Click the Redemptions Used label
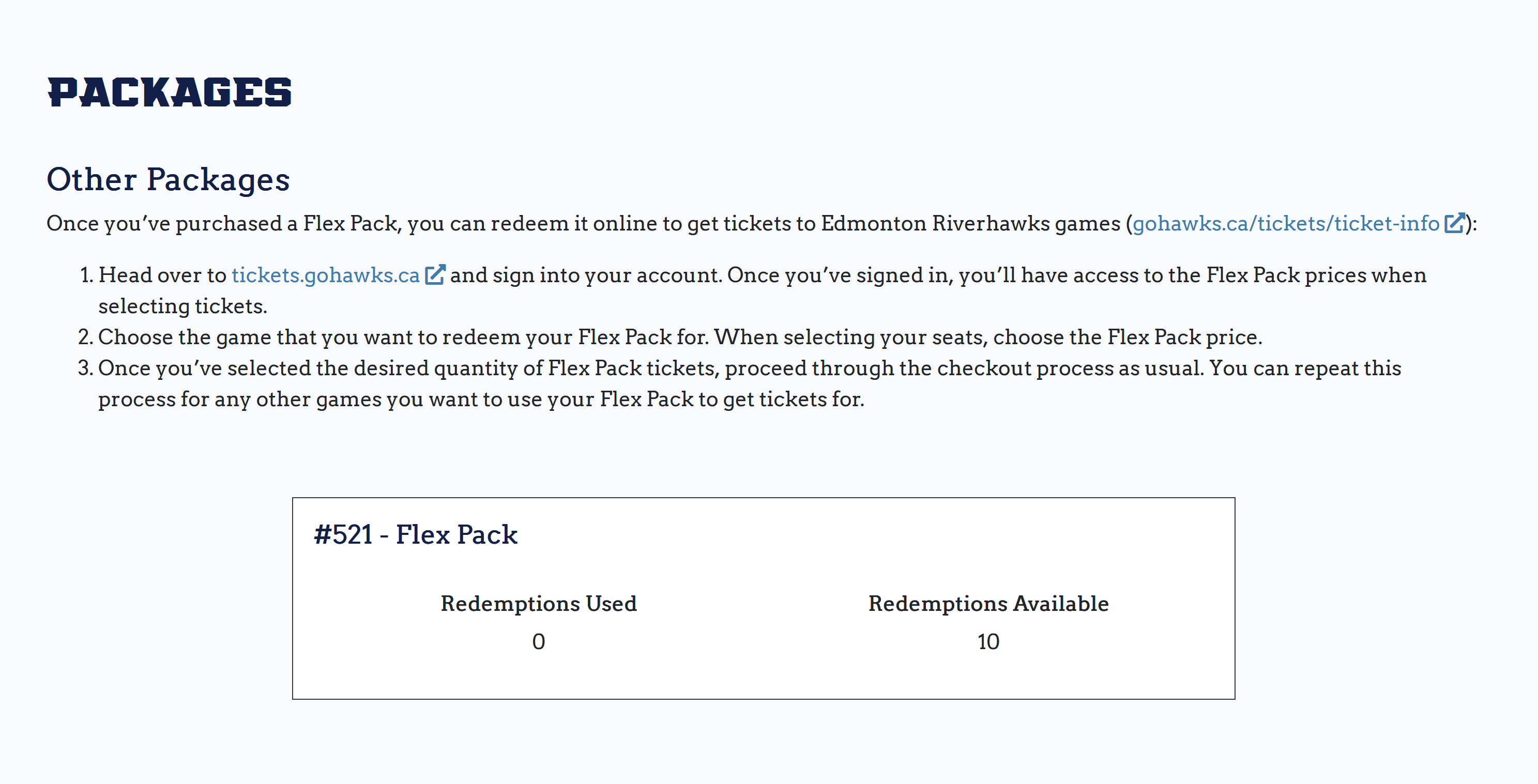The height and width of the screenshot is (784, 1538). [x=539, y=604]
